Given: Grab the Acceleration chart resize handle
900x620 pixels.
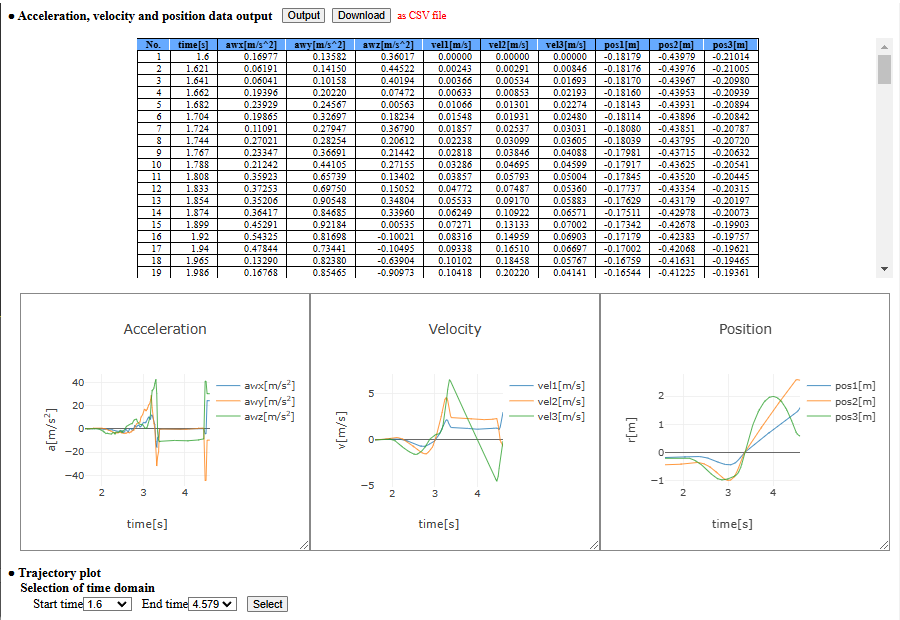Looking at the screenshot, I should (x=303, y=544).
